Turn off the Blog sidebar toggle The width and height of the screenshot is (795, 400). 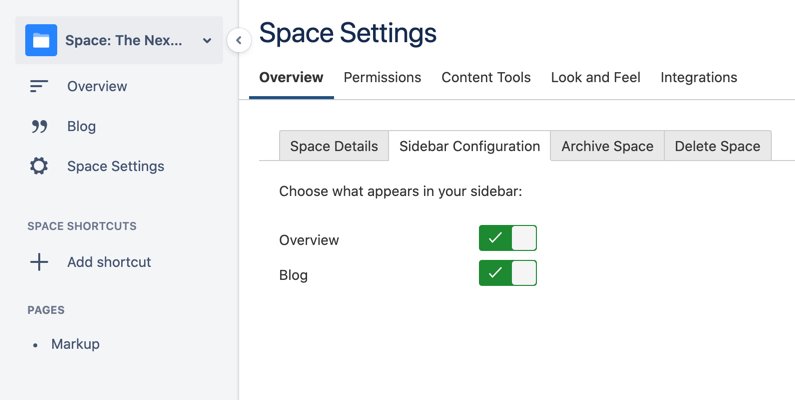pyautogui.click(x=508, y=273)
